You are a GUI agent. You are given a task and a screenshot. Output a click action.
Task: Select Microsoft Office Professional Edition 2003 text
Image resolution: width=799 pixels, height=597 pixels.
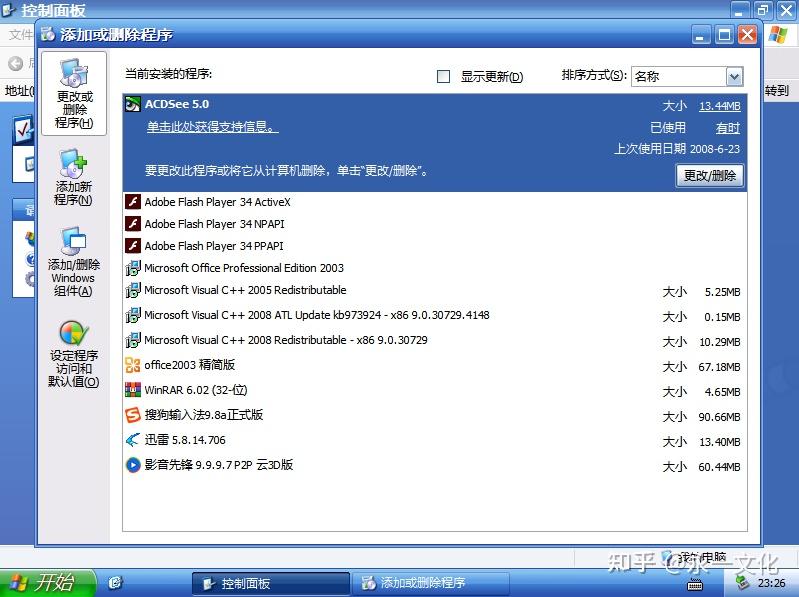point(244,268)
